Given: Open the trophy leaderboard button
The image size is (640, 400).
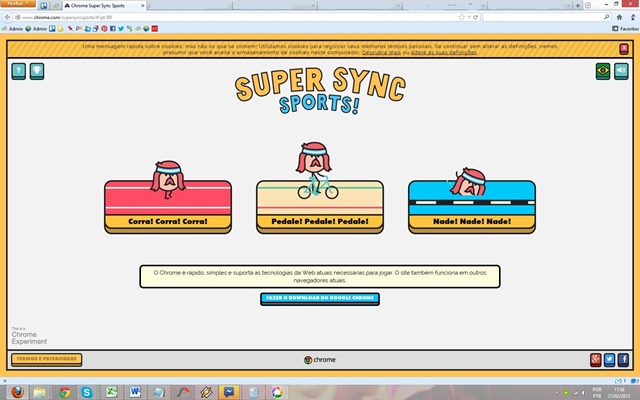Looking at the screenshot, I should point(37,71).
